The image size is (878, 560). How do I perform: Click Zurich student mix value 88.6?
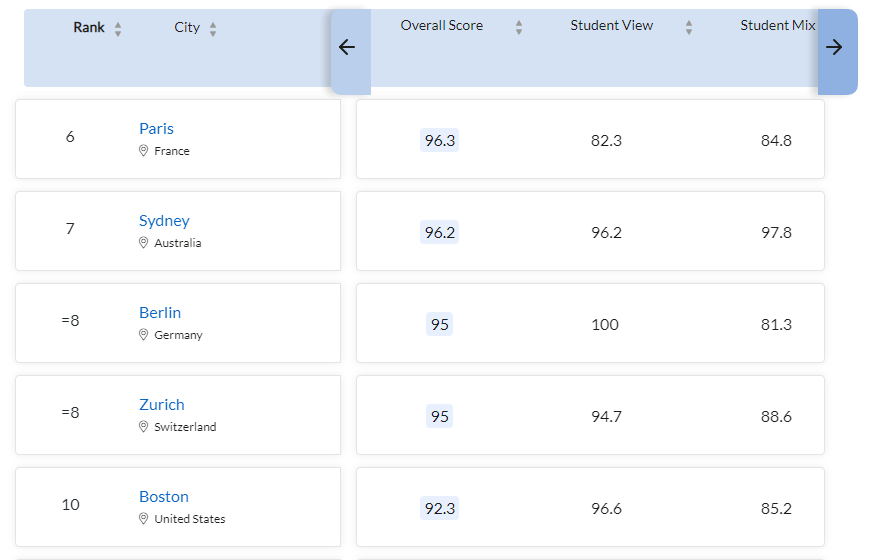776,416
